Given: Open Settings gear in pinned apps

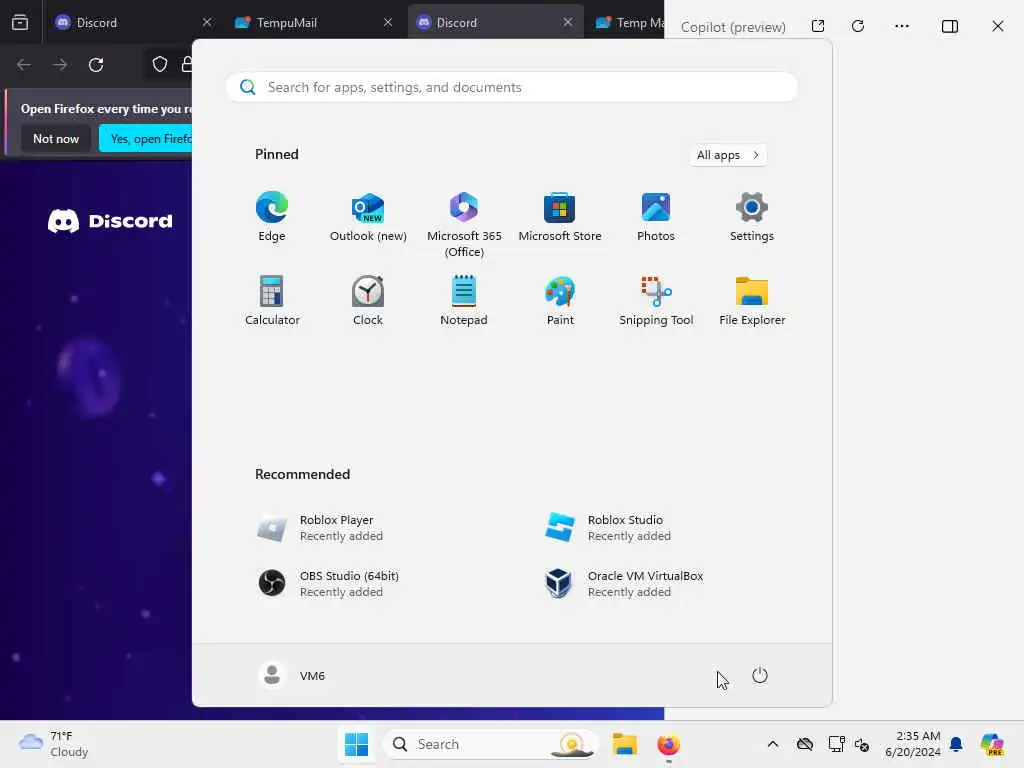Looking at the screenshot, I should [752, 217].
